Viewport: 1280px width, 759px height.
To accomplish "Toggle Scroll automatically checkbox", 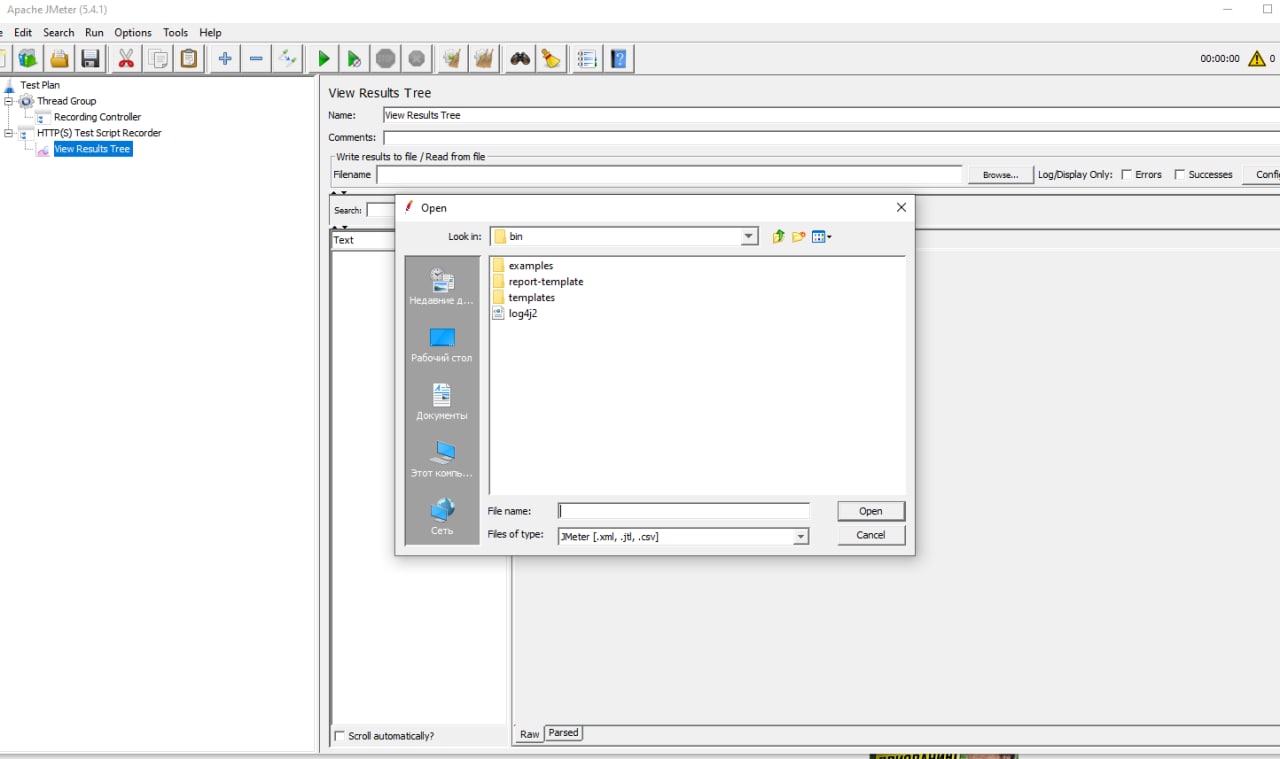I will tap(339, 736).
